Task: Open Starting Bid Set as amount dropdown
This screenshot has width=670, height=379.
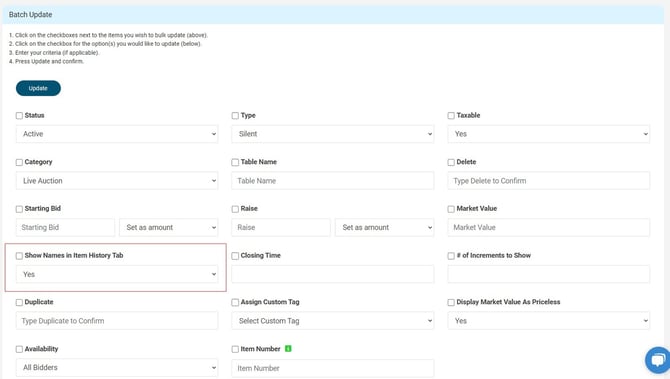Action: point(169,227)
